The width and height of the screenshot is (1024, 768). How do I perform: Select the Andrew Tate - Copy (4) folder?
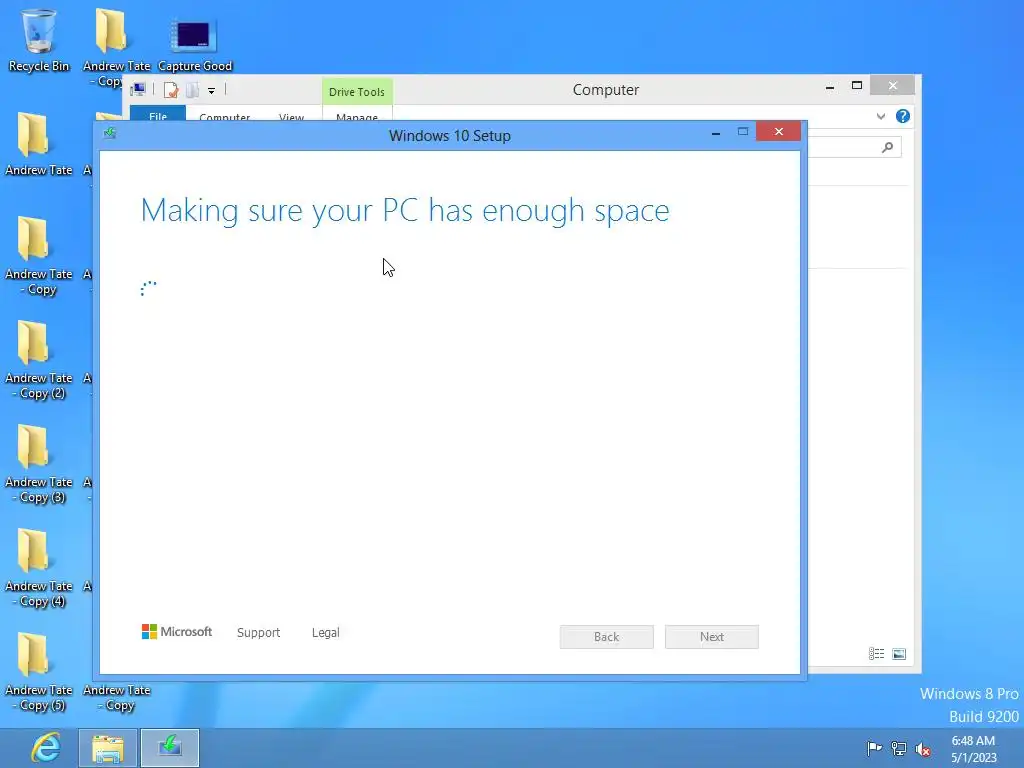[x=39, y=568]
